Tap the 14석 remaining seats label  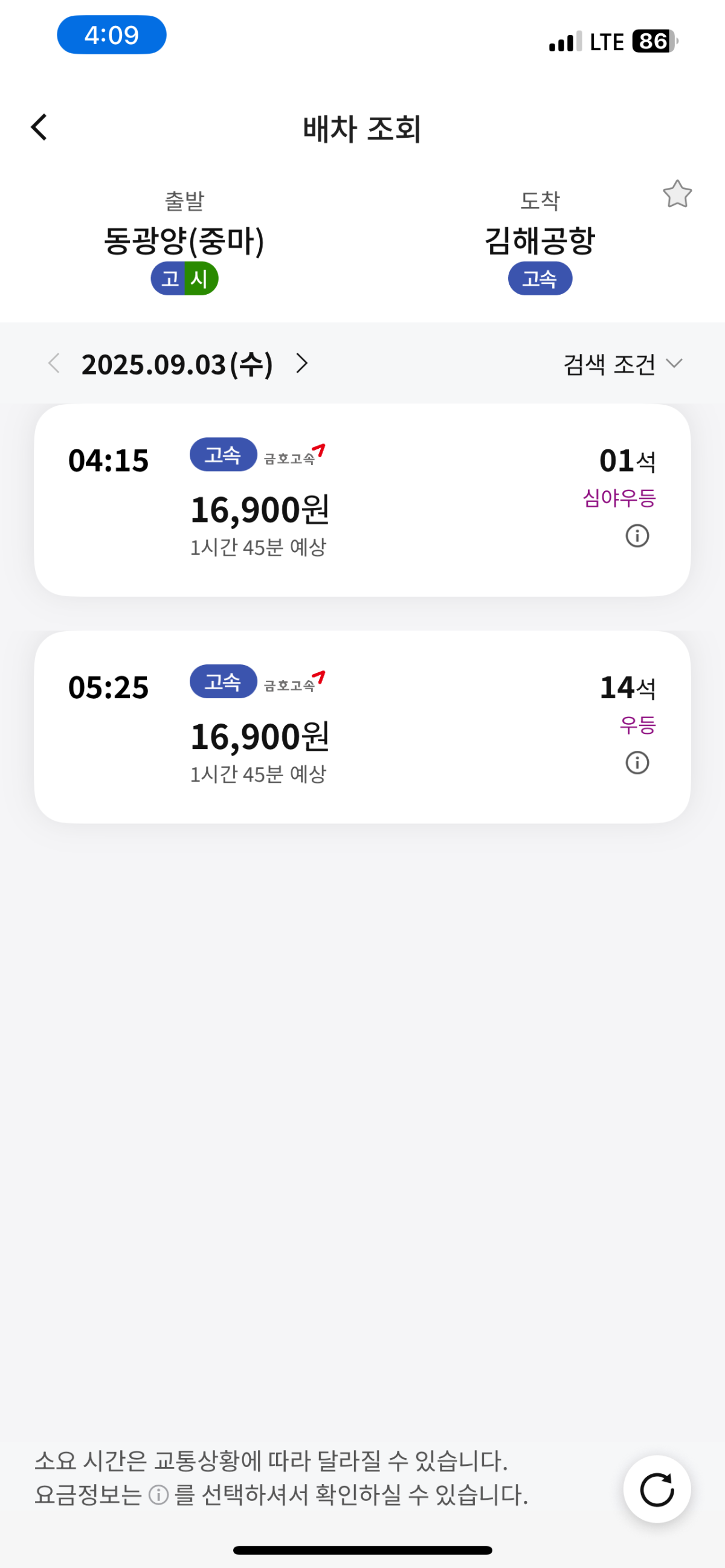[628, 688]
